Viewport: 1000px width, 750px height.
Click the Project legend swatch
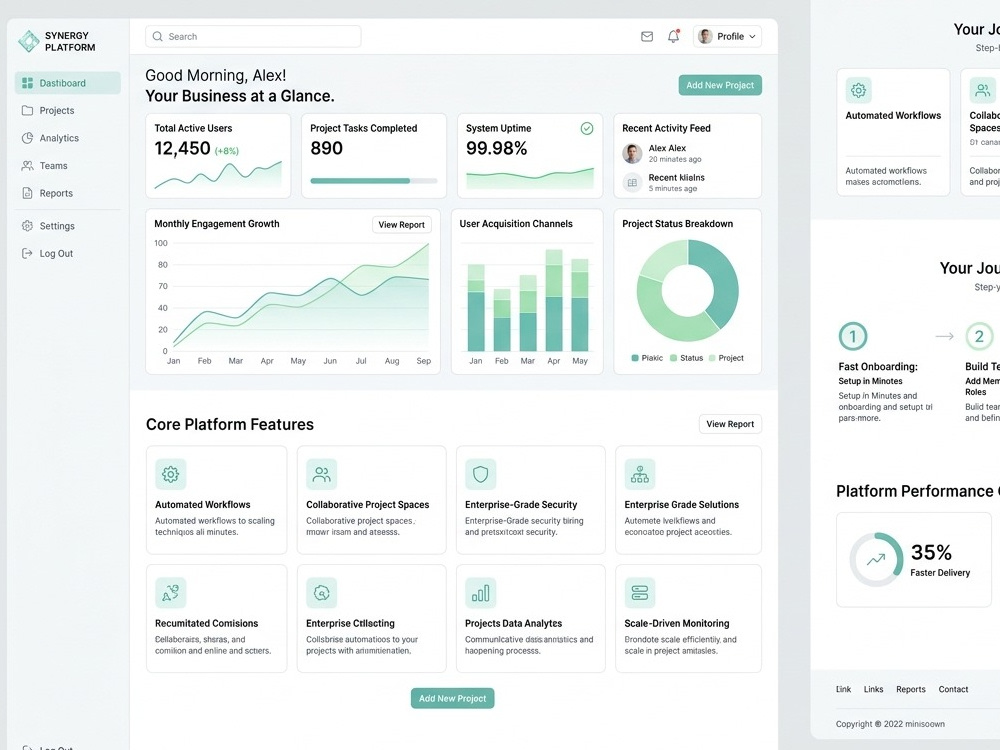point(712,358)
